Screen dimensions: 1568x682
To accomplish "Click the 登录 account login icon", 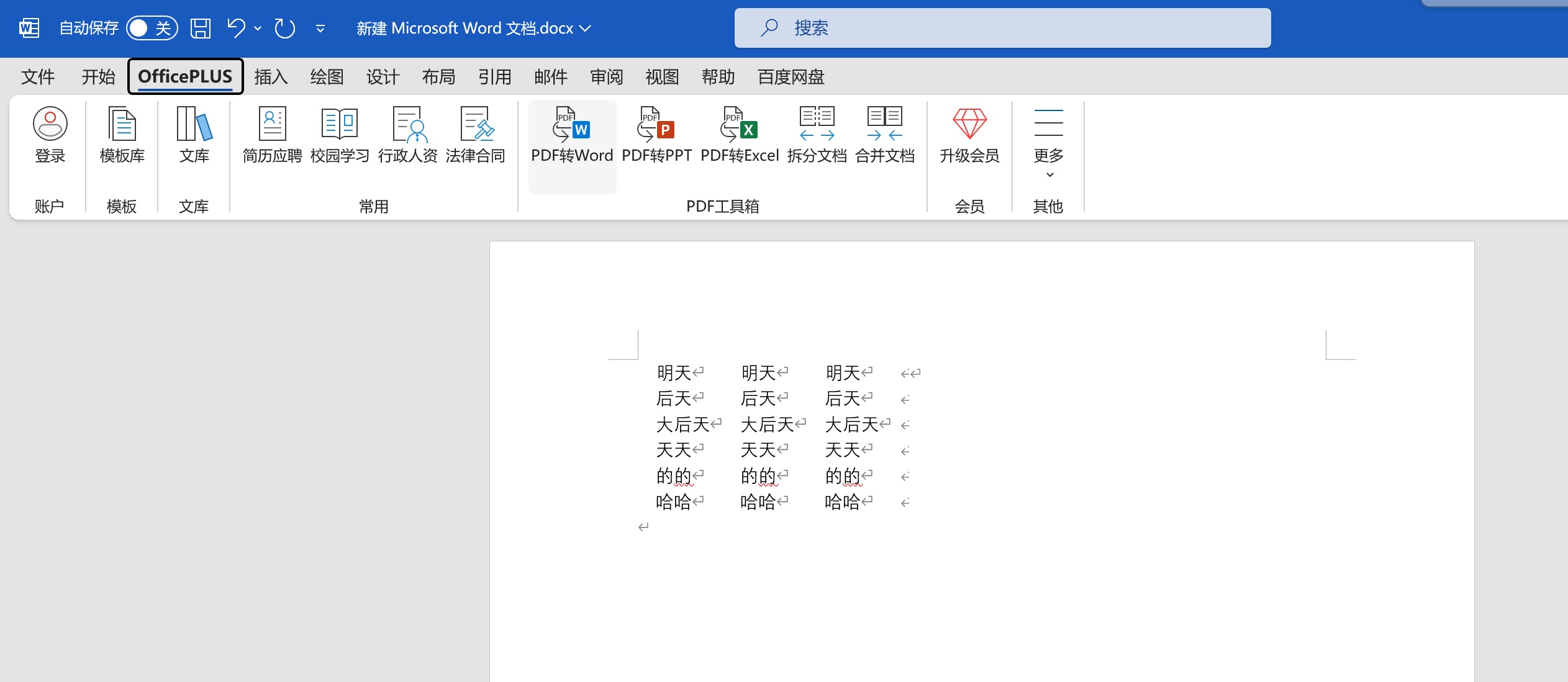I will pyautogui.click(x=50, y=124).
